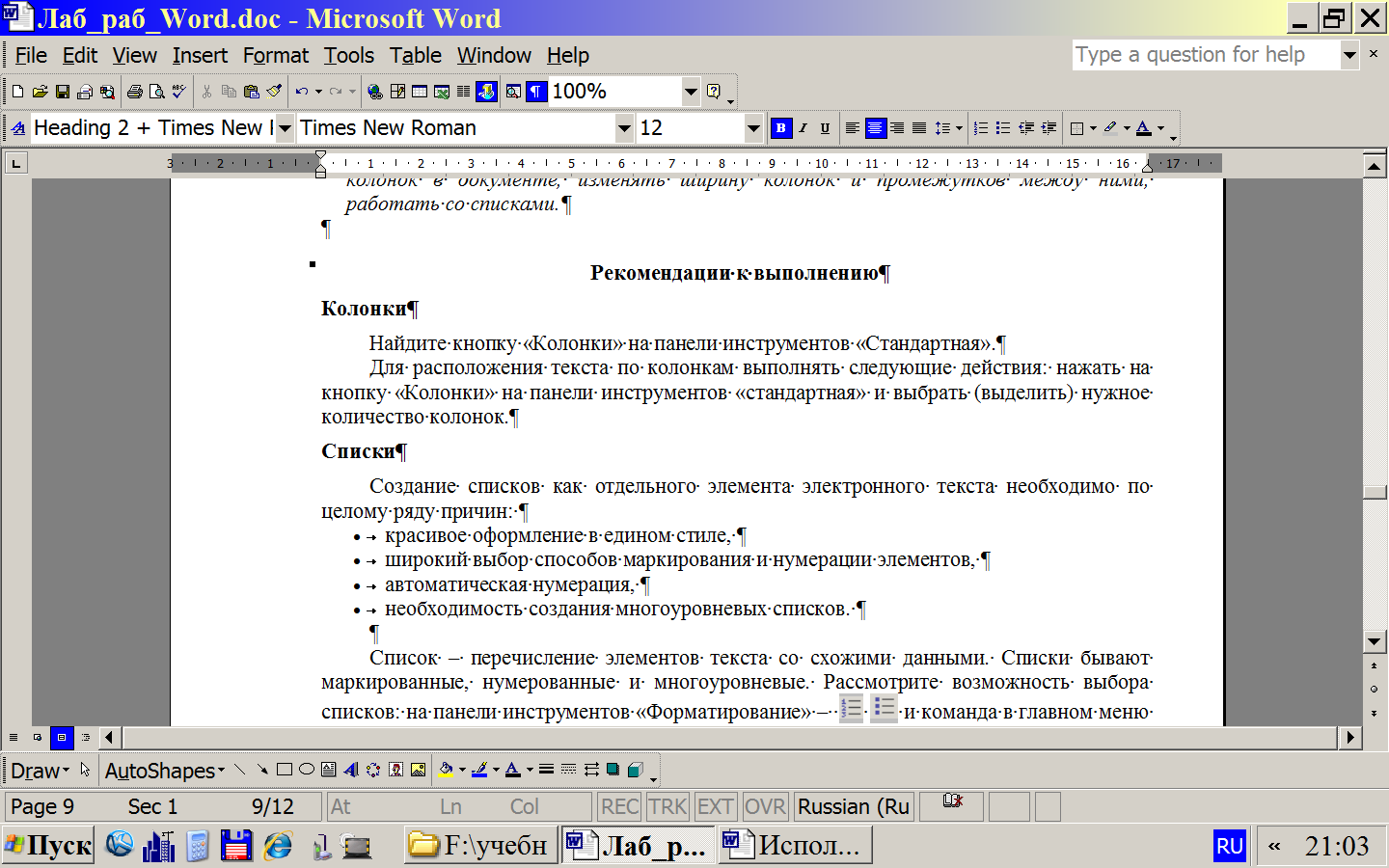This screenshot has width=1389, height=868.
Task: Open the font color dropdown arrow on the Formatting toolbar
Action: coord(1160,128)
